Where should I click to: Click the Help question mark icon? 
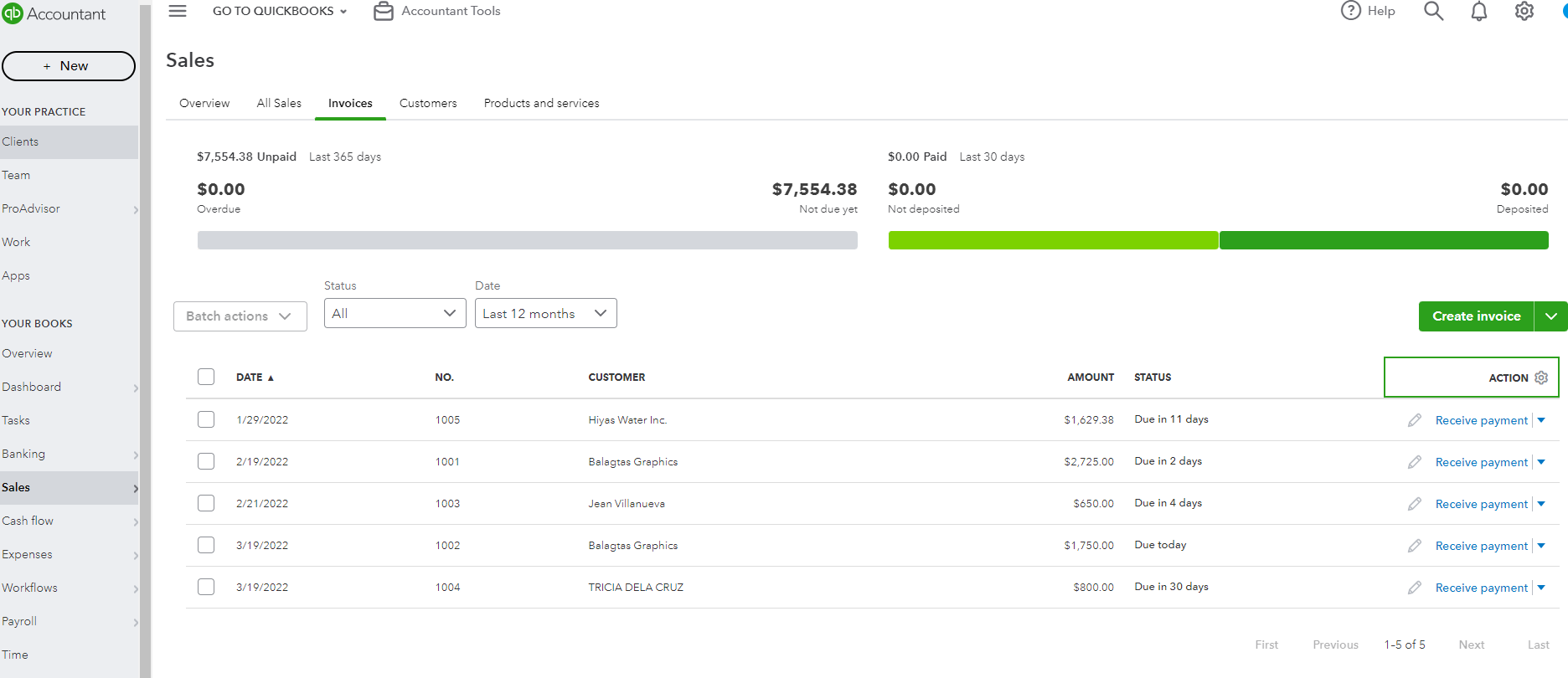(1350, 11)
